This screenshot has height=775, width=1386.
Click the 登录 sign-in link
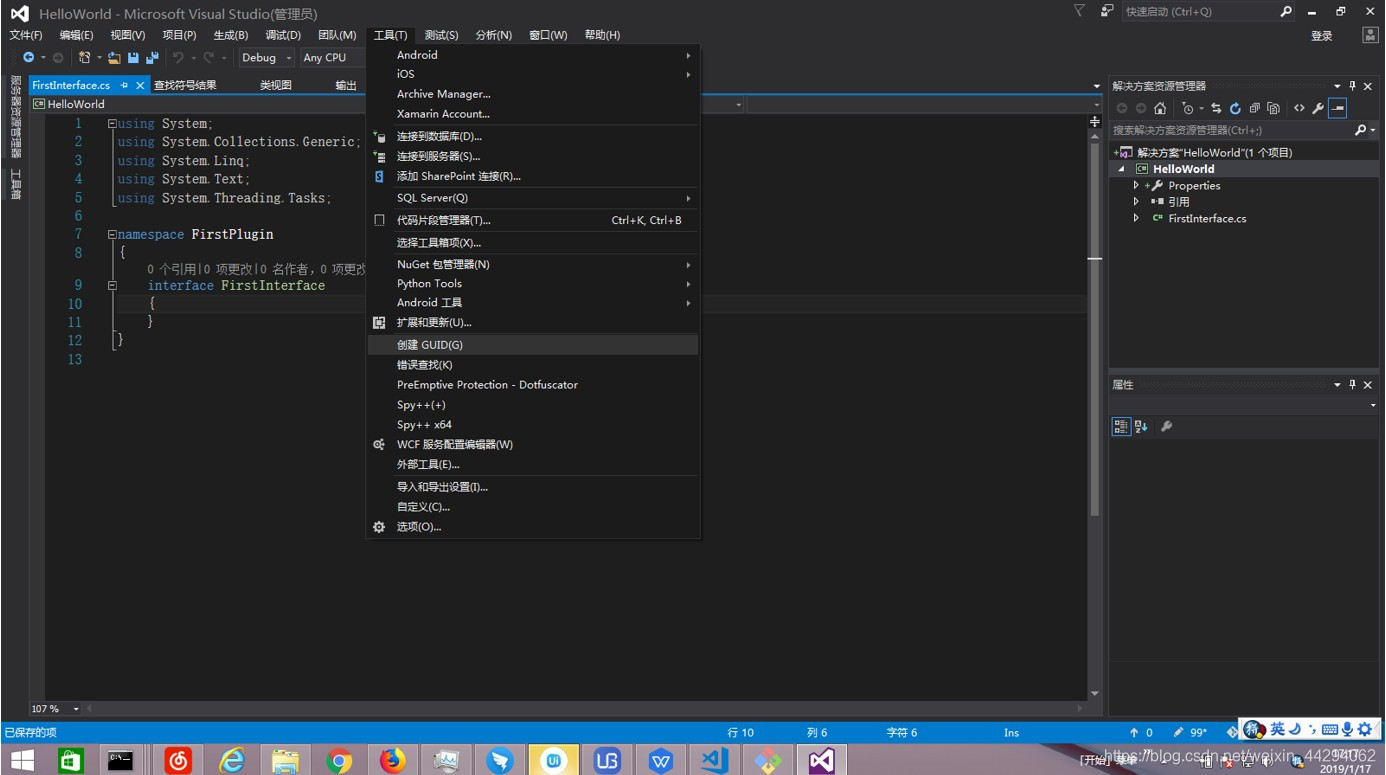[x=1322, y=36]
